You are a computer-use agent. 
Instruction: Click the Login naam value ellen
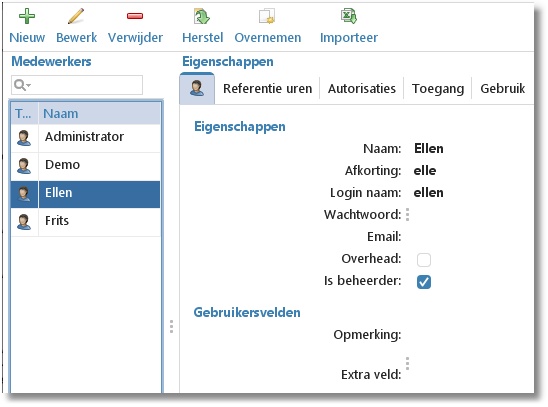pos(428,193)
